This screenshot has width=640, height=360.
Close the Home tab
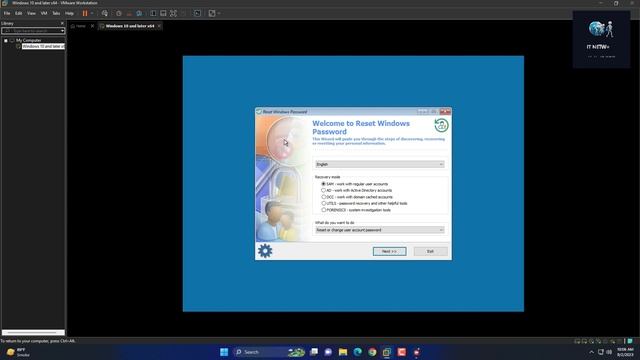pos(92,26)
